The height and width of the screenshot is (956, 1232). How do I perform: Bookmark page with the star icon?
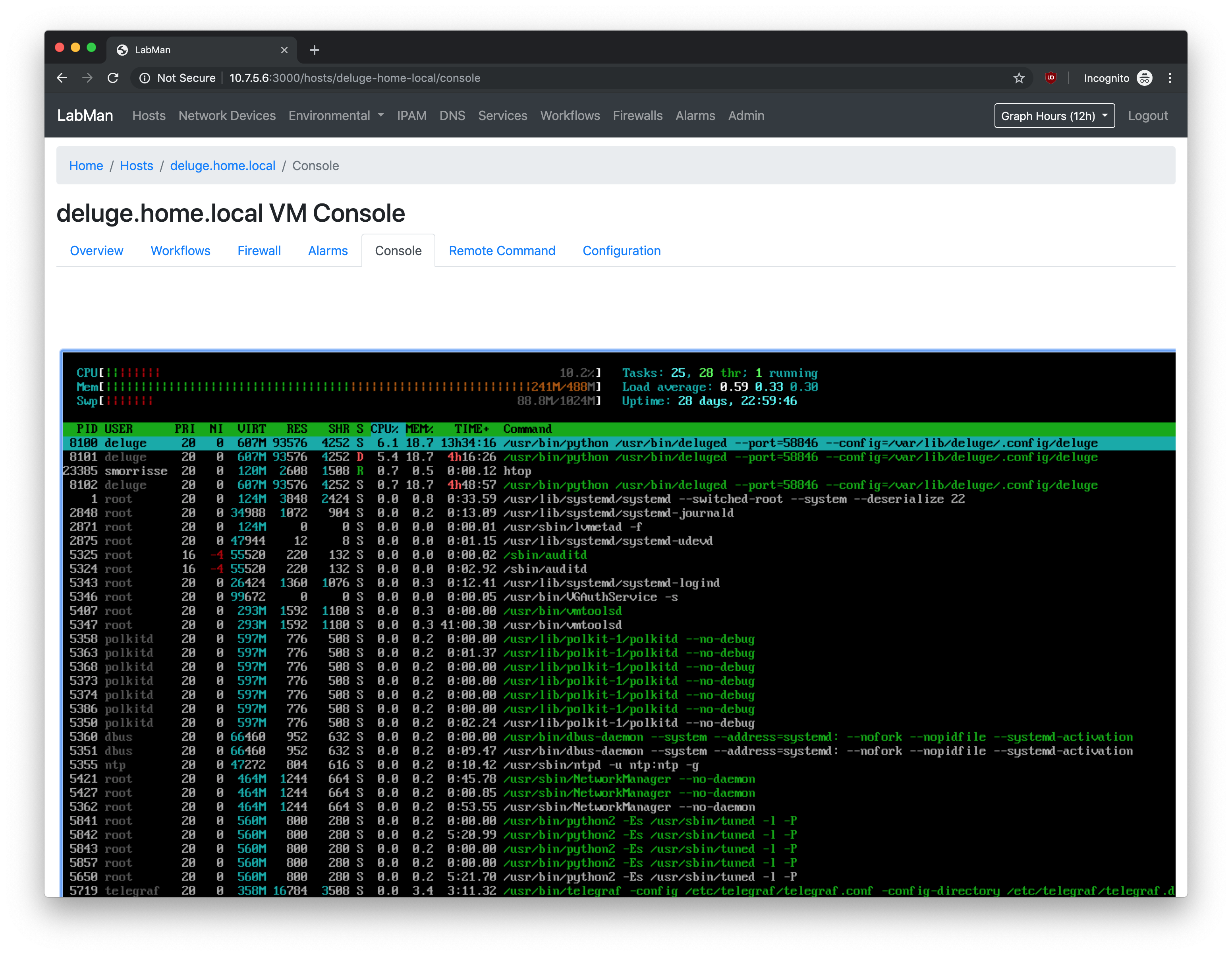pyautogui.click(x=1019, y=78)
